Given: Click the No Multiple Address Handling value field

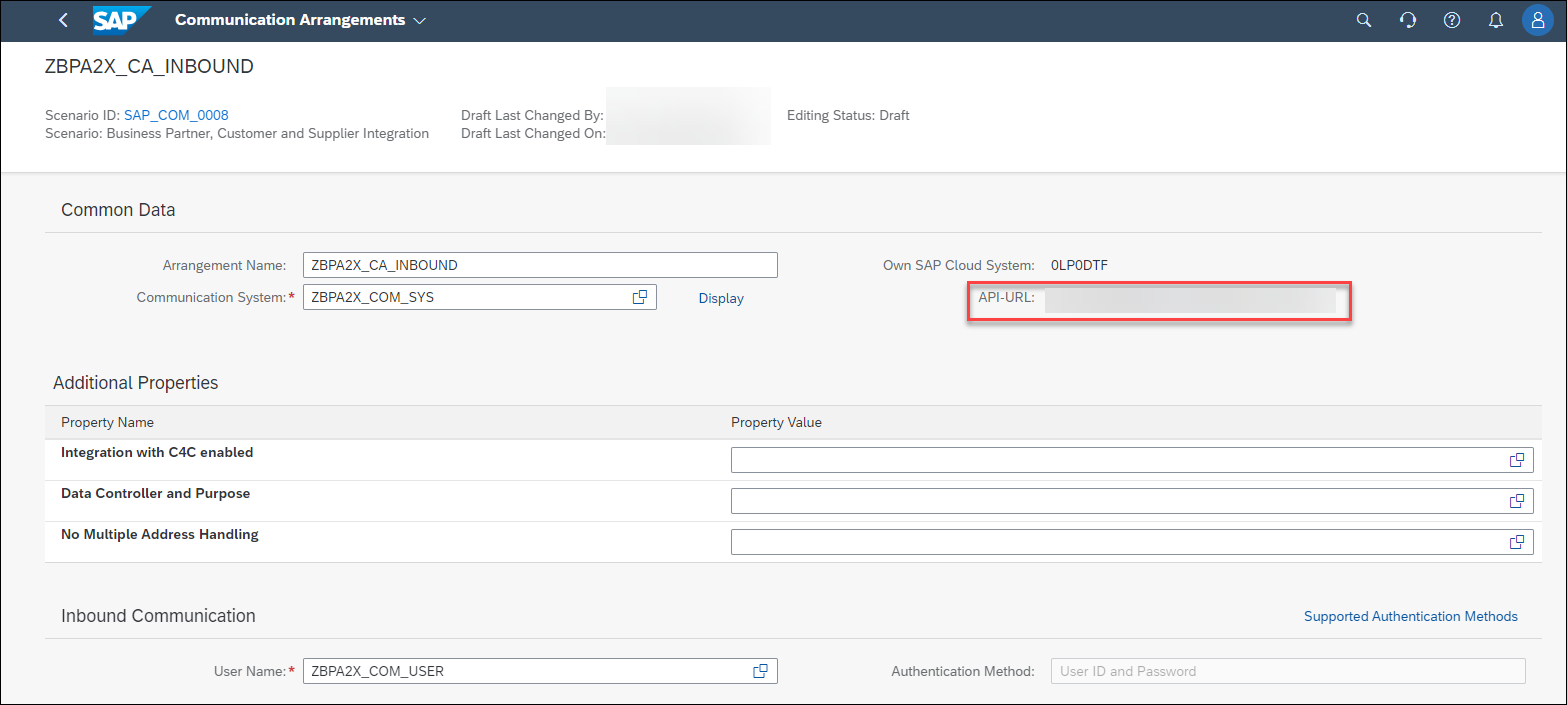Looking at the screenshot, I should point(1132,542).
